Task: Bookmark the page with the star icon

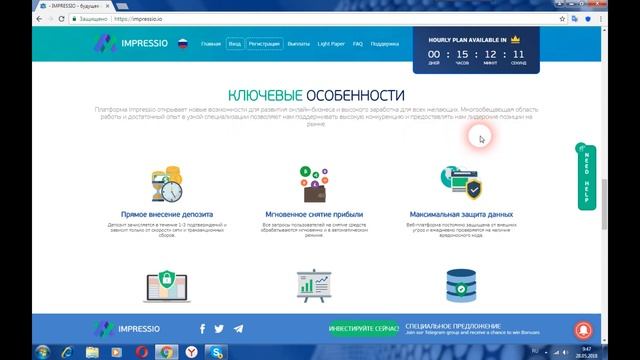Action: pos(562,19)
